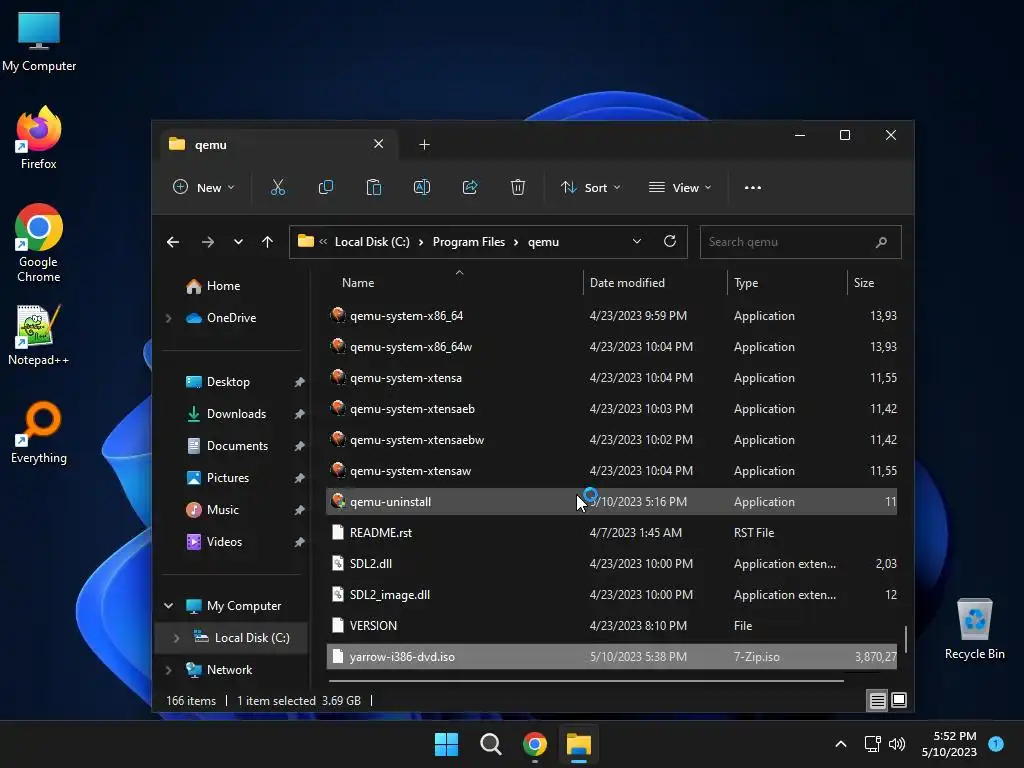Expand address bar history dropdown
Image resolution: width=1024 pixels, height=768 pixels.
(637, 242)
